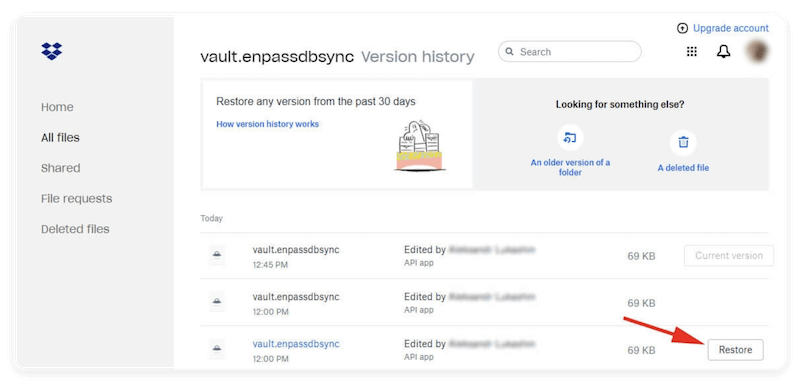
Task: Click 69 KB size beside Restore button
Action: pyautogui.click(x=641, y=350)
